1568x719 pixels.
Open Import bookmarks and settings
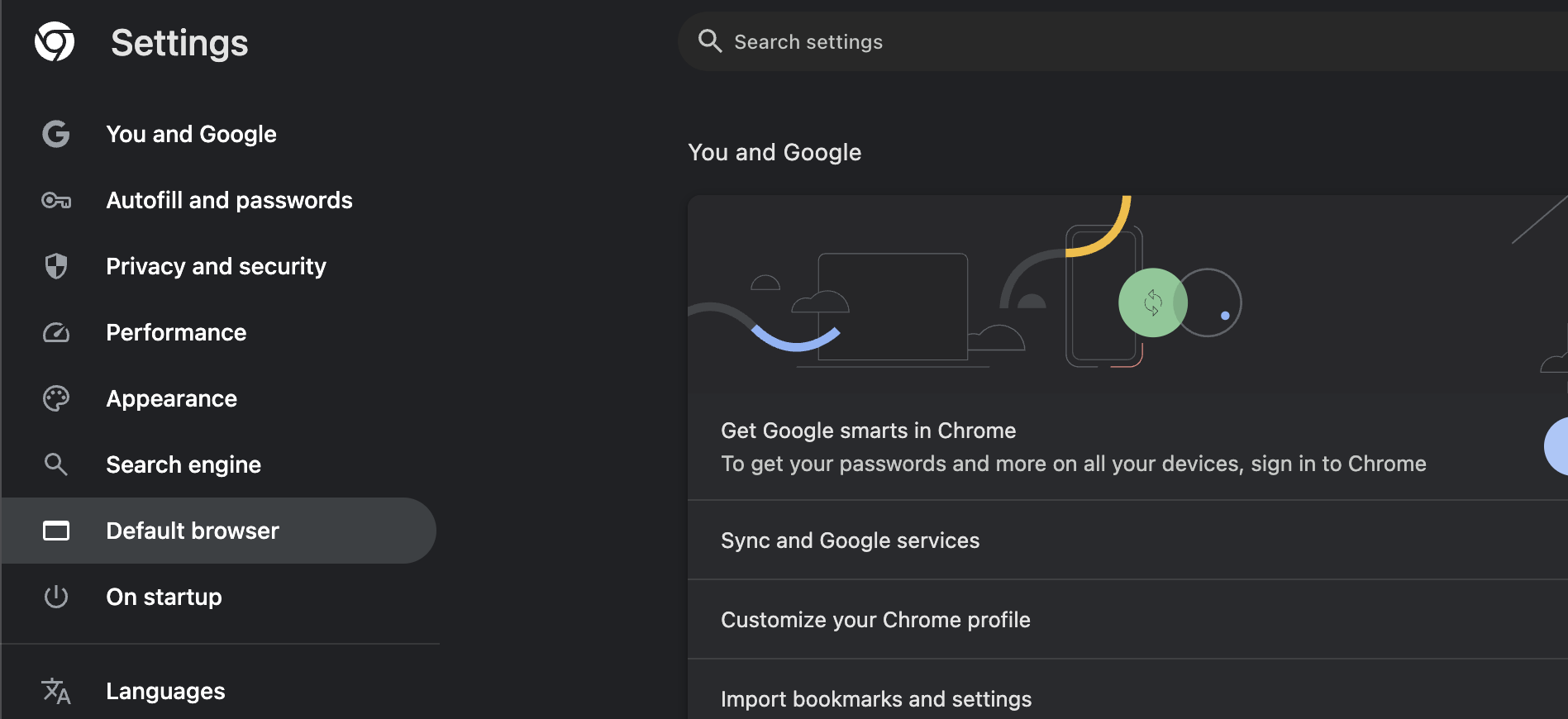(x=876, y=698)
